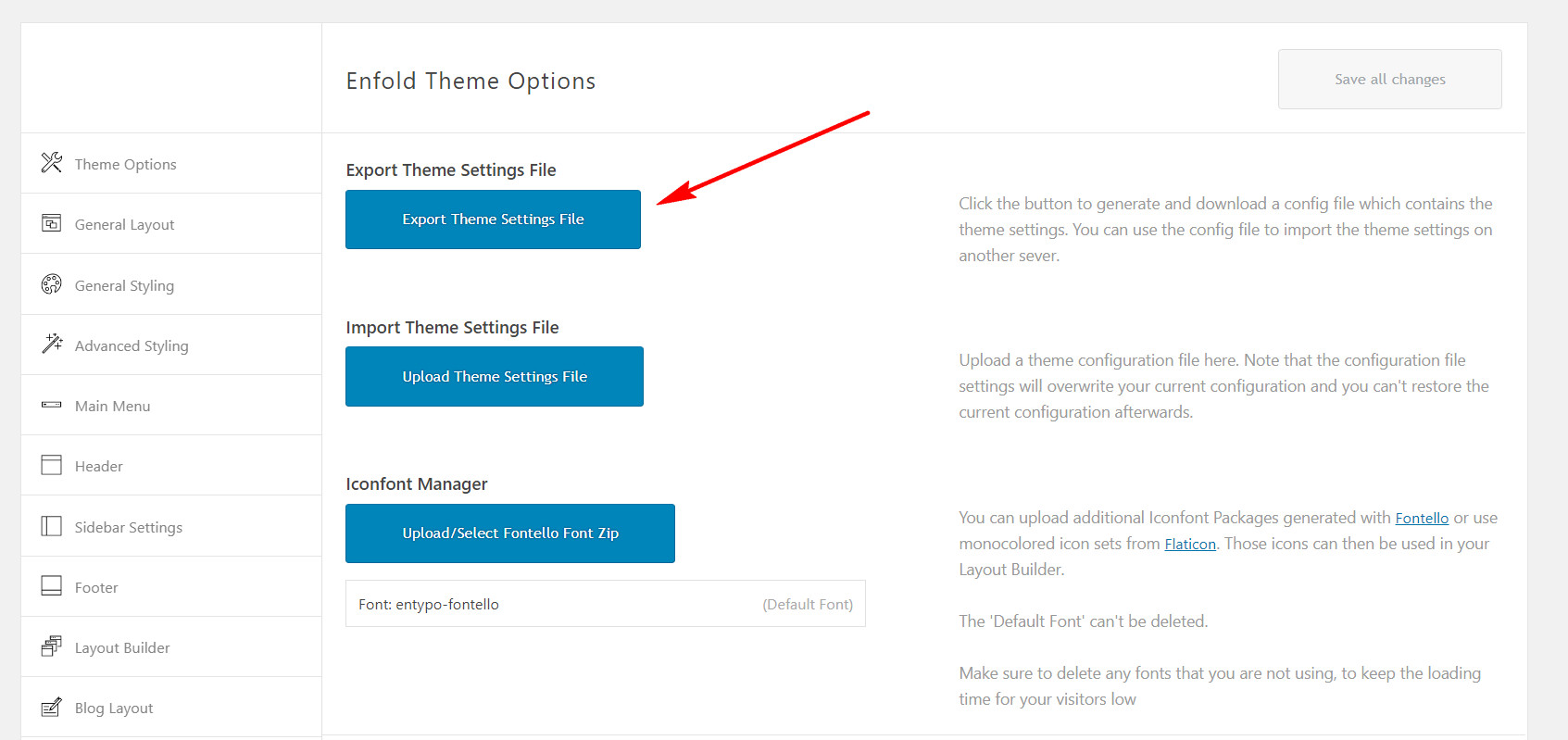1568x740 pixels.
Task: Click the Theme Options wrench icon
Action: 52,163
